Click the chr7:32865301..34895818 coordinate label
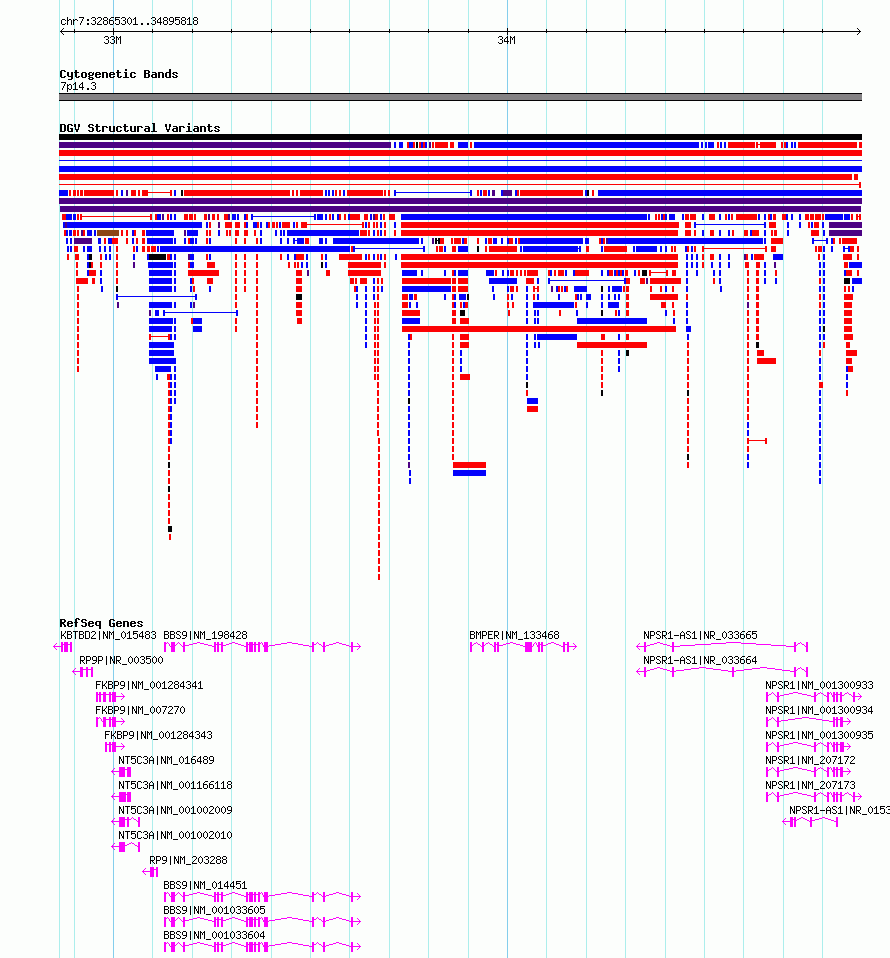Image resolution: width=890 pixels, height=958 pixels. 129,21
